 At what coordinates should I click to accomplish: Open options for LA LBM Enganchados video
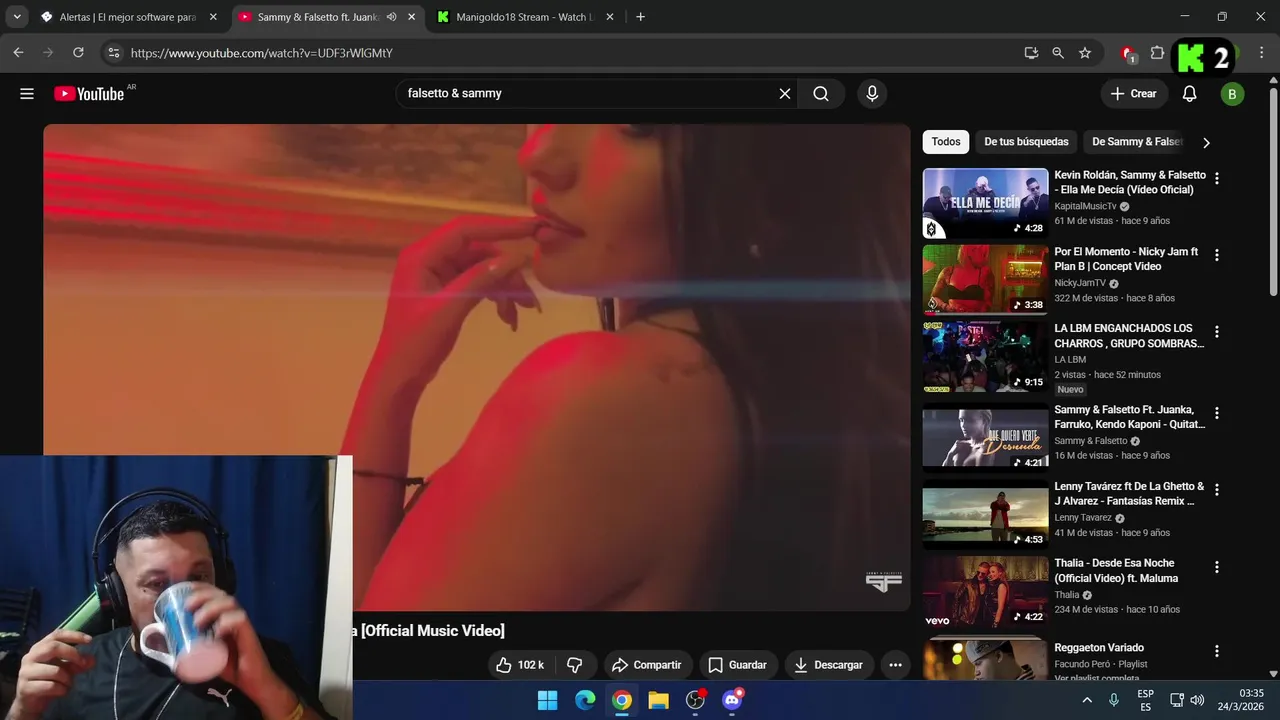[x=1217, y=332]
